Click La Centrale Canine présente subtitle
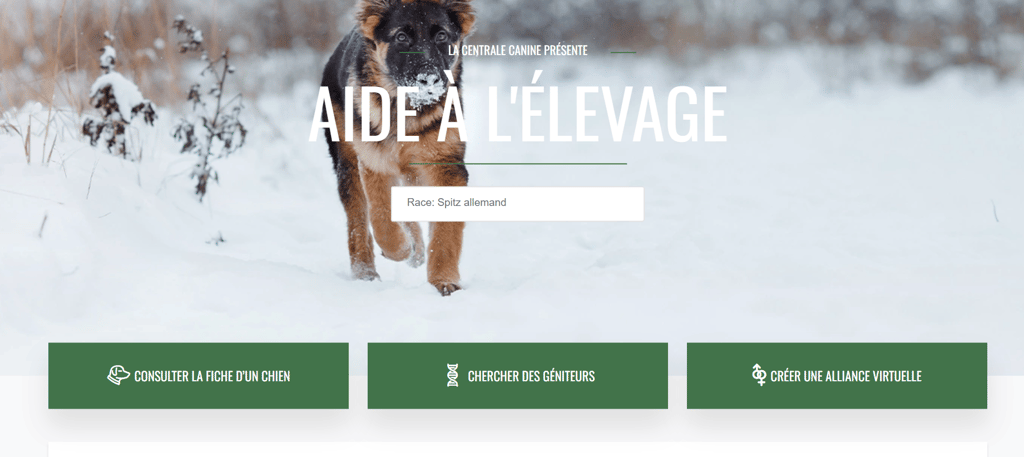 [x=518, y=51]
